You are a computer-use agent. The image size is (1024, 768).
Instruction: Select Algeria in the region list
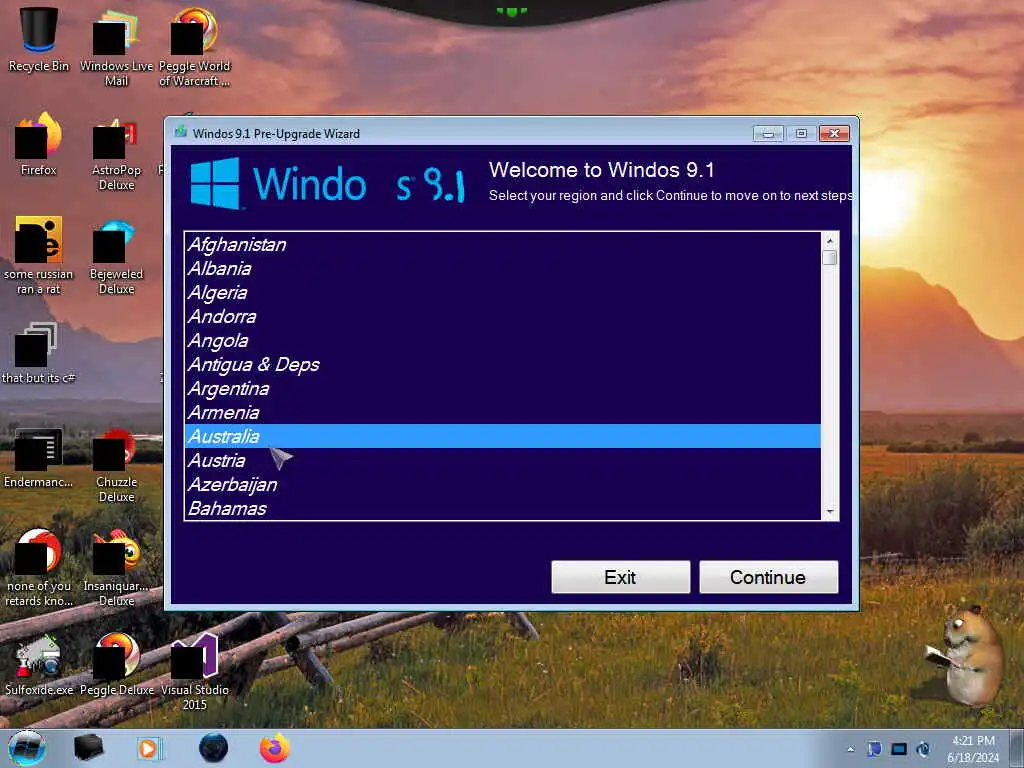click(503, 293)
